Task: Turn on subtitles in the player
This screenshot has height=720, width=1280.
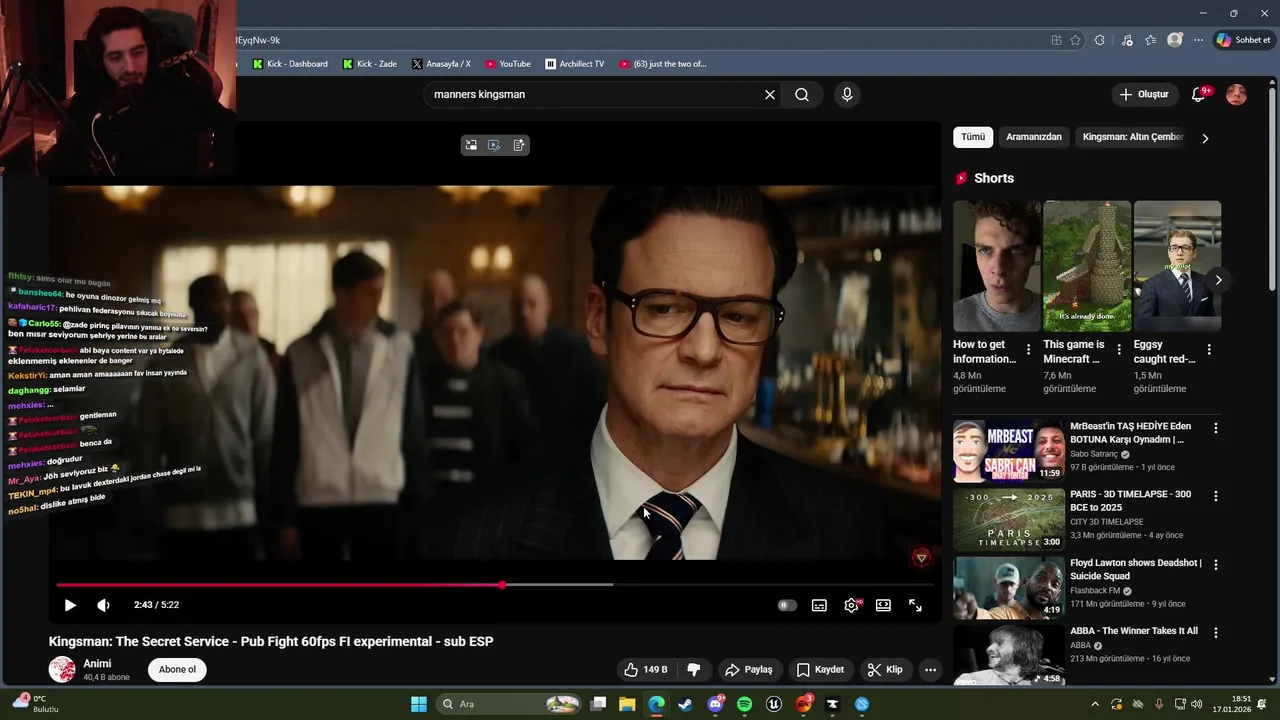Action: click(x=819, y=605)
